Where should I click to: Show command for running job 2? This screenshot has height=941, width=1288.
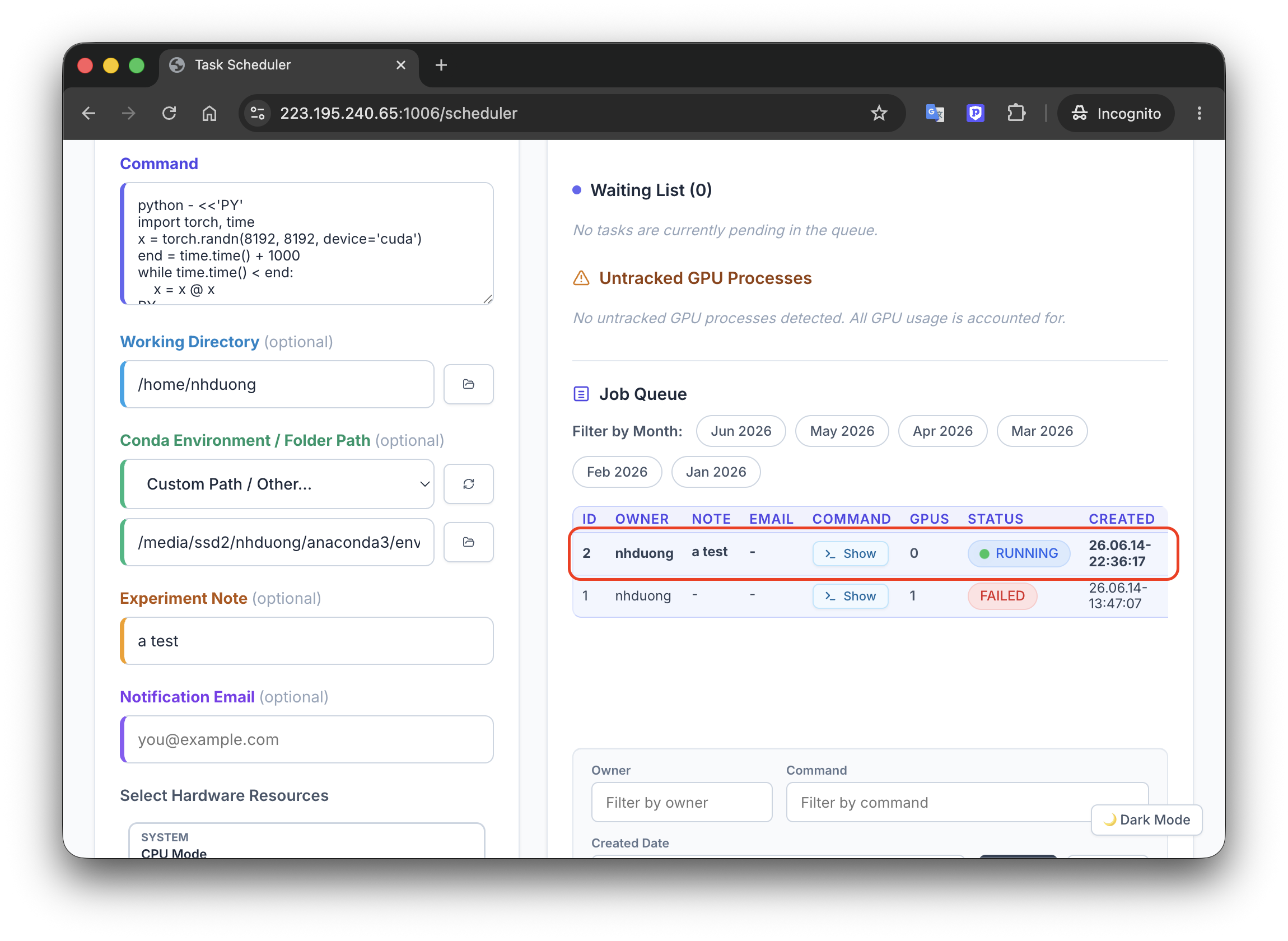pyautogui.click(x=850, y=553)
